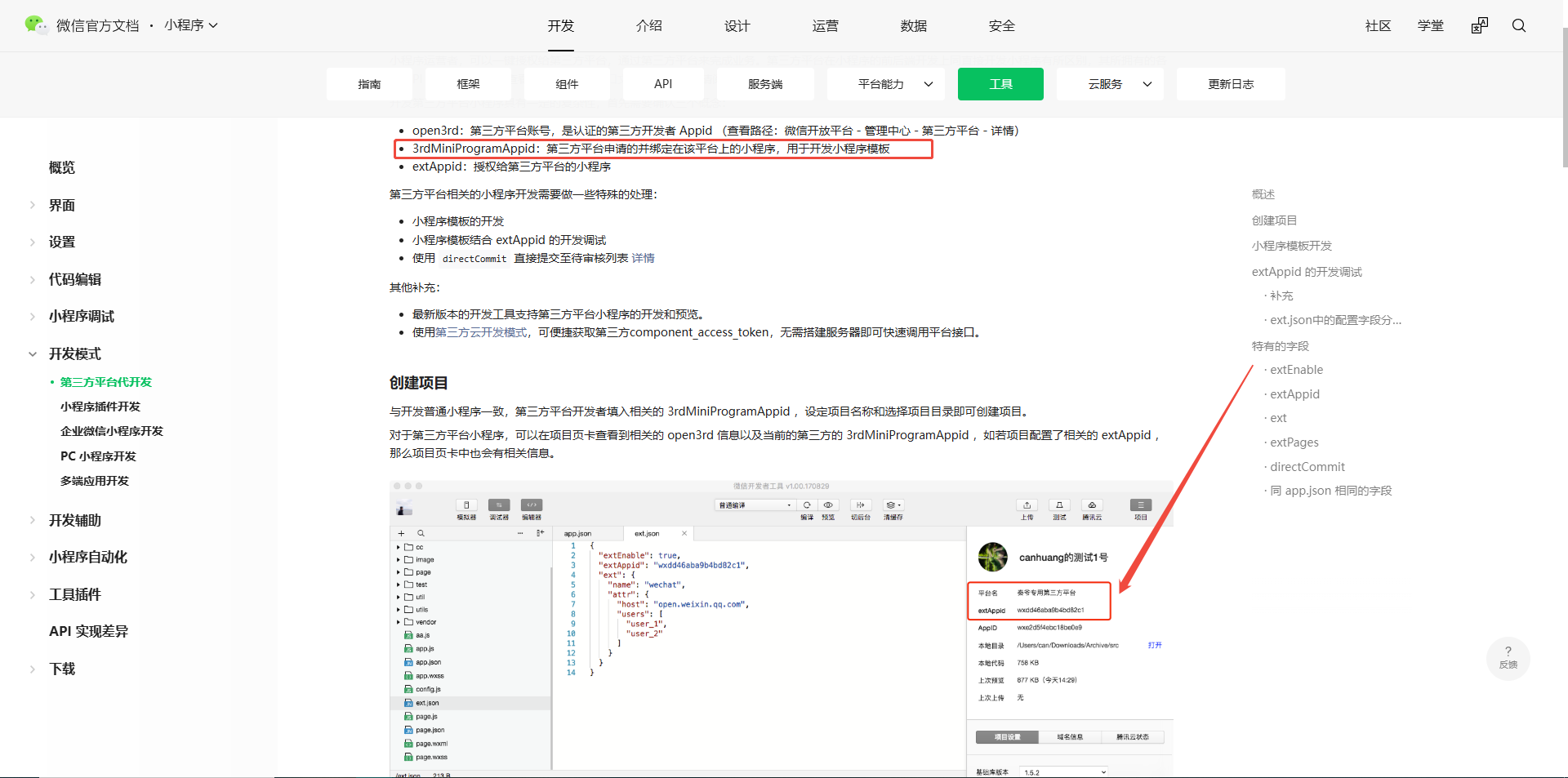Open the search magnifier icon

pyautogui.click(x=1519, y=25)
